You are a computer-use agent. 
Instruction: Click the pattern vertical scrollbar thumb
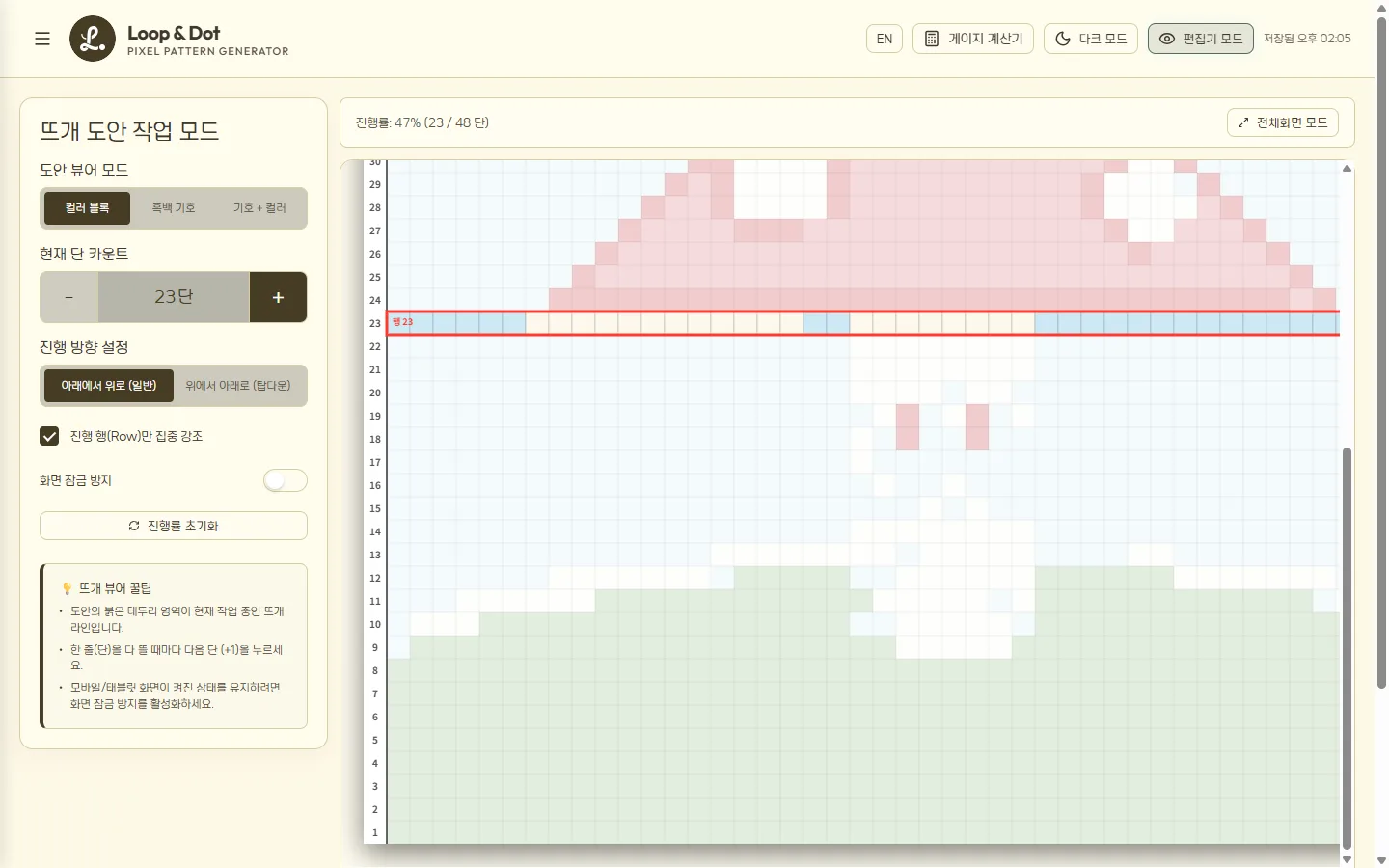1347,647
